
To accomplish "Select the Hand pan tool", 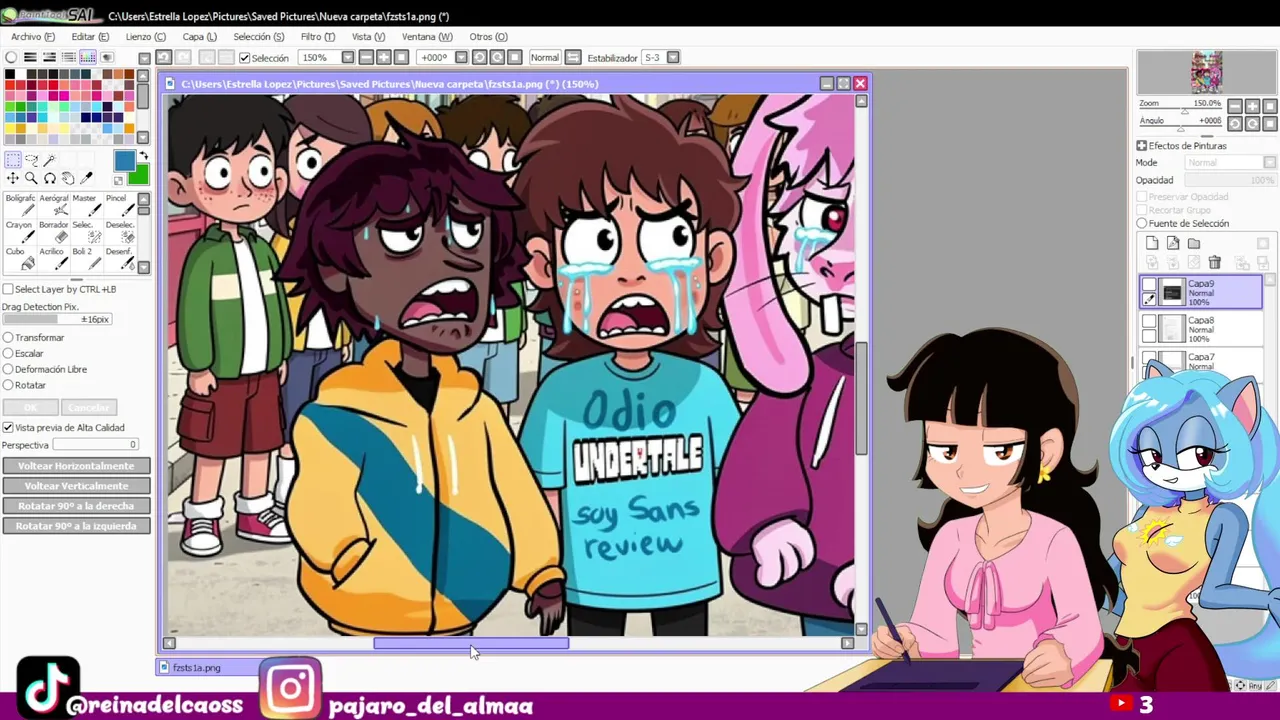I will (67, 178).
